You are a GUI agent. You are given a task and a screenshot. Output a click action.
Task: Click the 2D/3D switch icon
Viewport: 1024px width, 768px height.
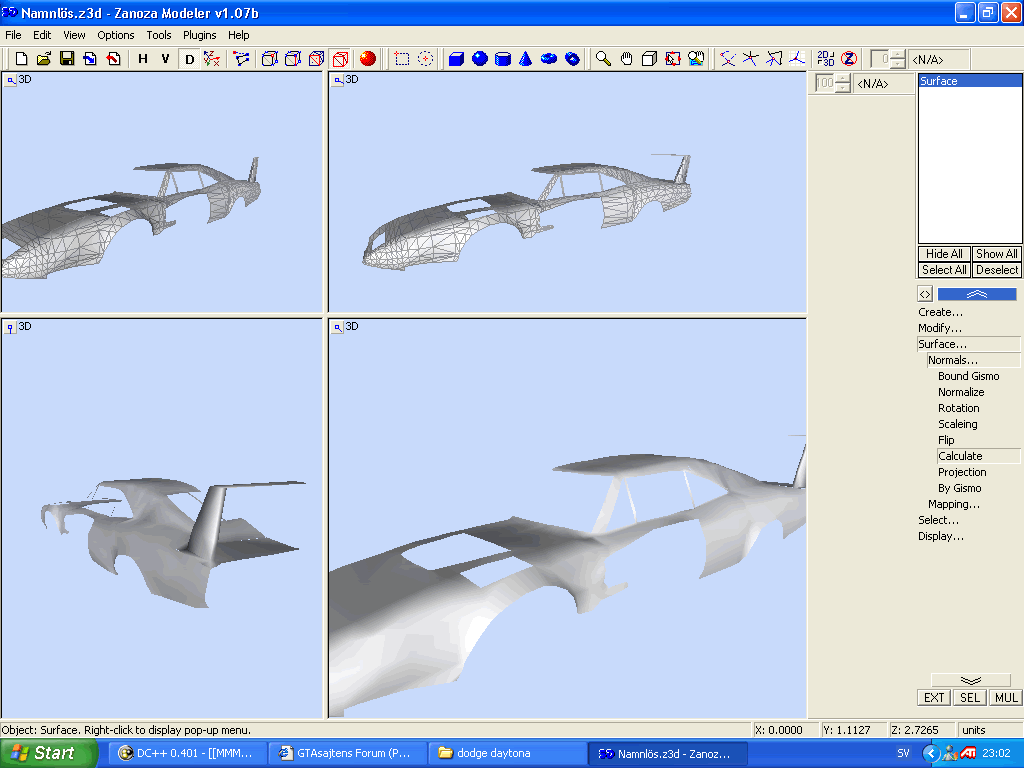(x=825, y=59)
